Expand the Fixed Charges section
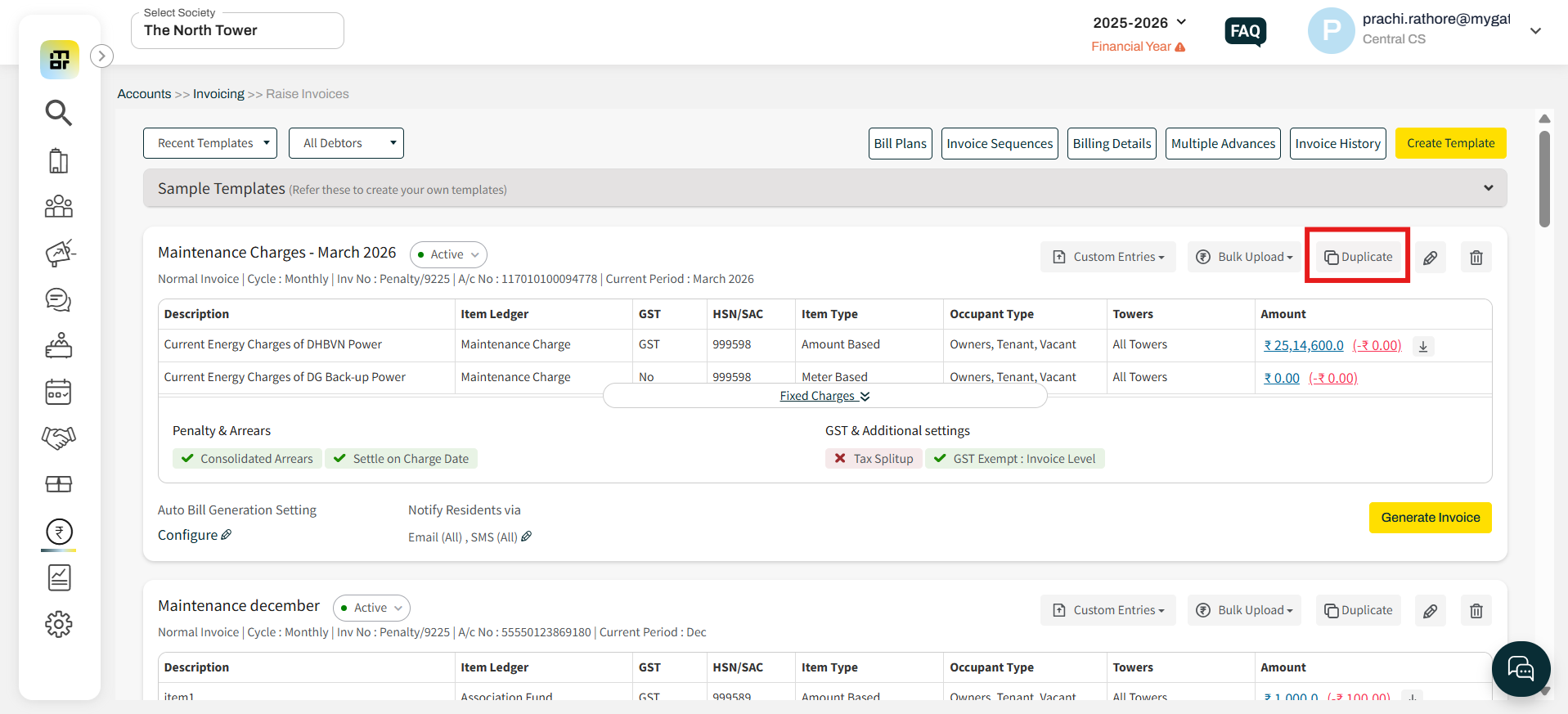Screen dimensions: 1568x714 [824, 396]
